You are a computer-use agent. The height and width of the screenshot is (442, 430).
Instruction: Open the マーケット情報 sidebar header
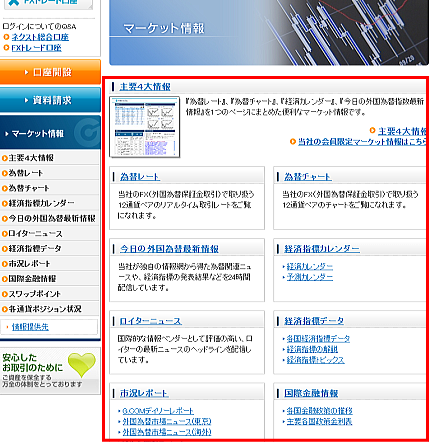[50, 133]
